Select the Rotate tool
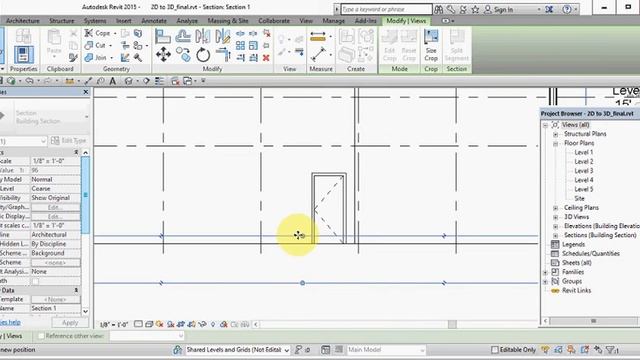The width and height of the screenshot is (640, 360). coord(203,54)
